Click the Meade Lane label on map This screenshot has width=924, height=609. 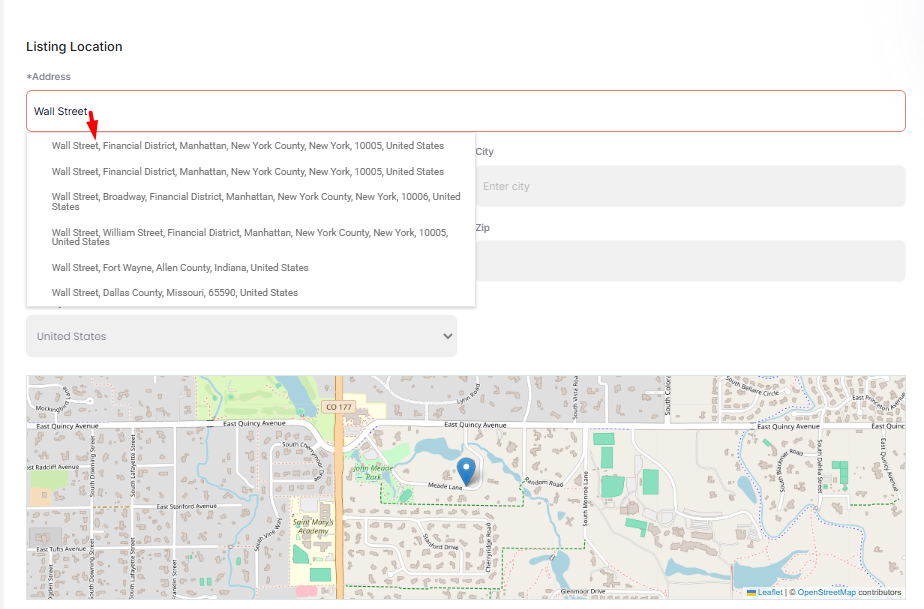pos(445,486)
